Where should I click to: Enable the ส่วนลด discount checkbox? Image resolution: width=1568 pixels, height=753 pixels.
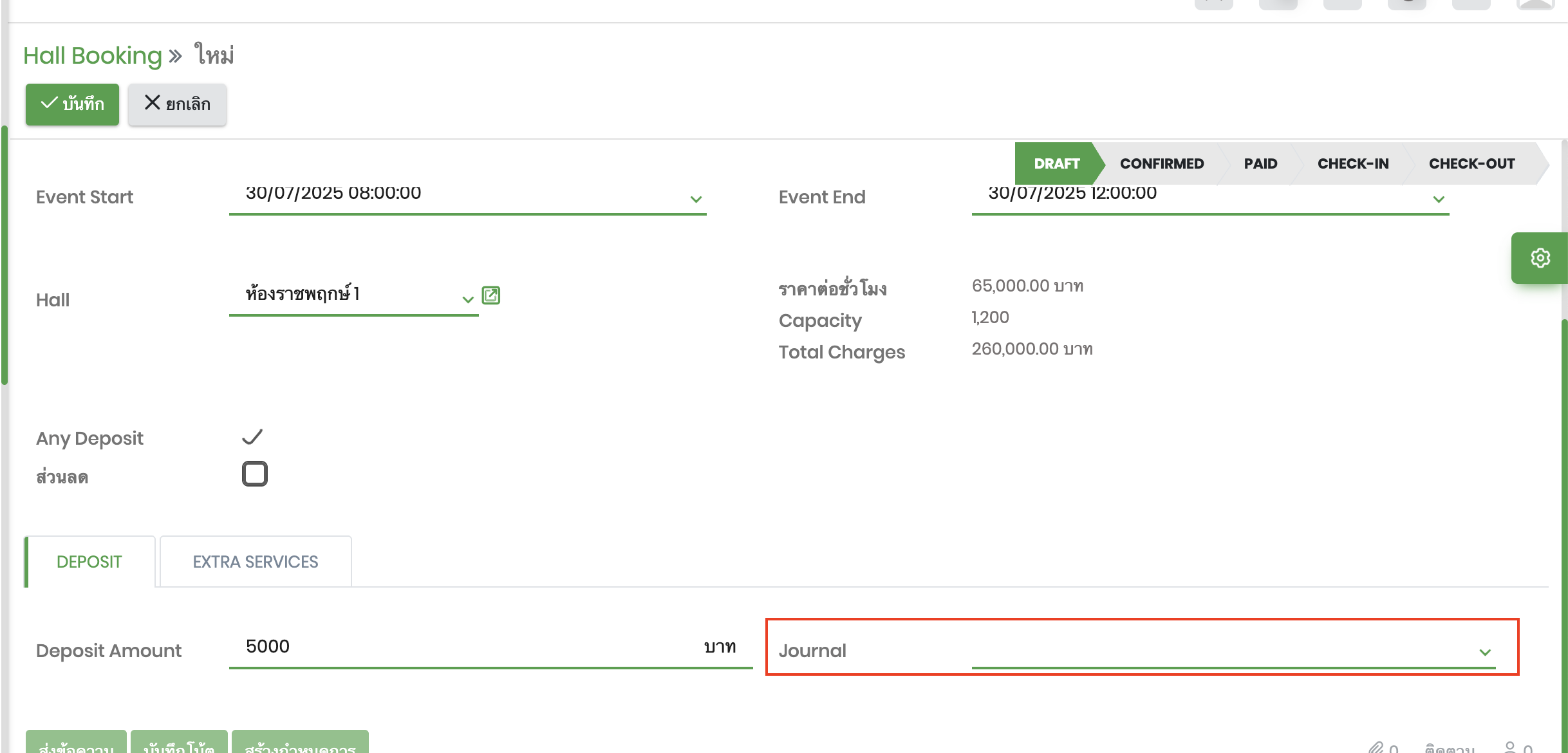point(255,474)
